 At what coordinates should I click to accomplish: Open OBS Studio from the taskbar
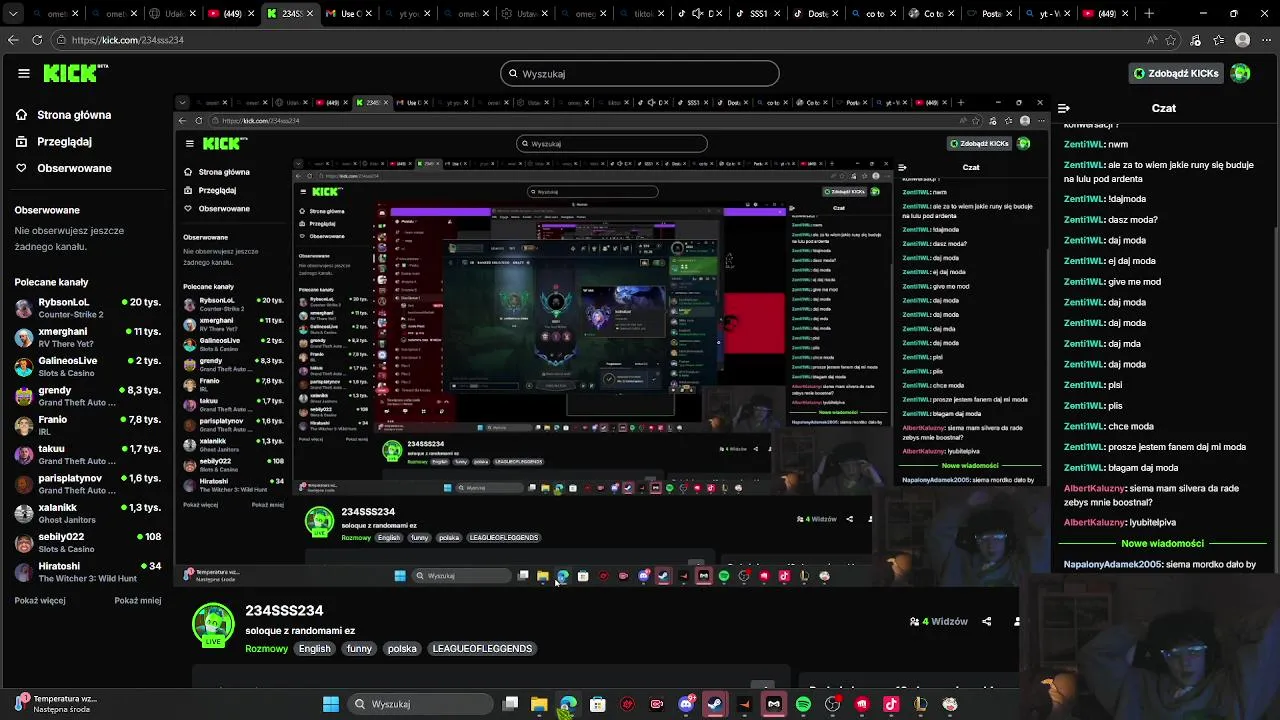833,704
